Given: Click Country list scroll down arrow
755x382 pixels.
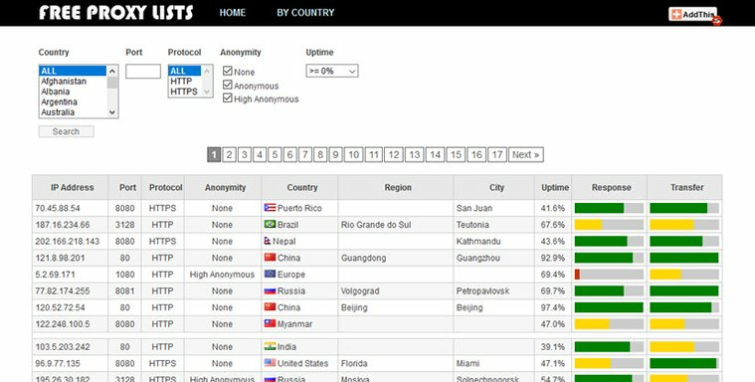Looking at the screenshot, I should coord(112,112).
